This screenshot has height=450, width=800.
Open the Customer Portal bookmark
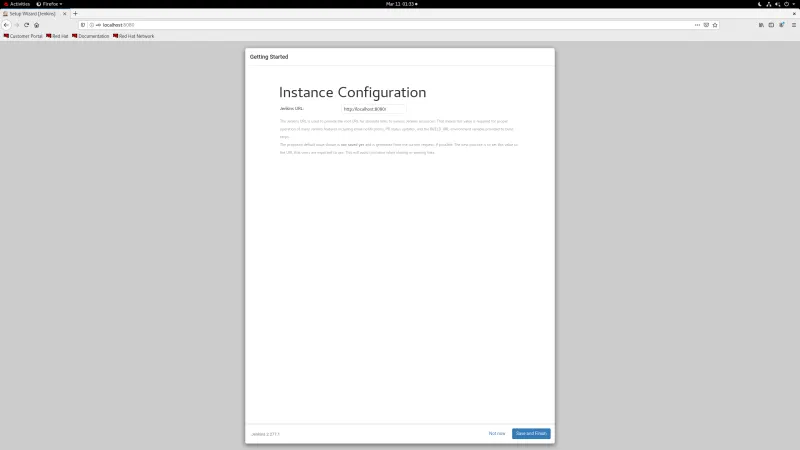[x=23, y=36]
